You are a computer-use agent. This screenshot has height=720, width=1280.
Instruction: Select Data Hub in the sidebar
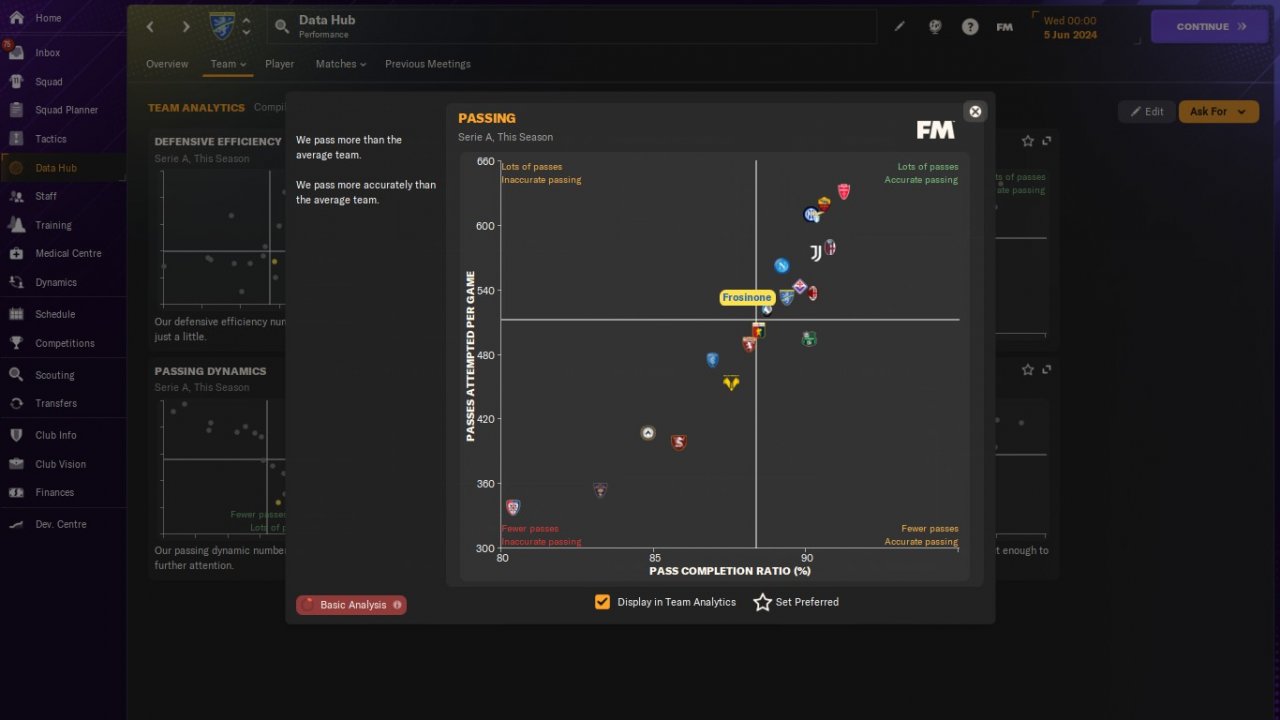tap(63, 168)
